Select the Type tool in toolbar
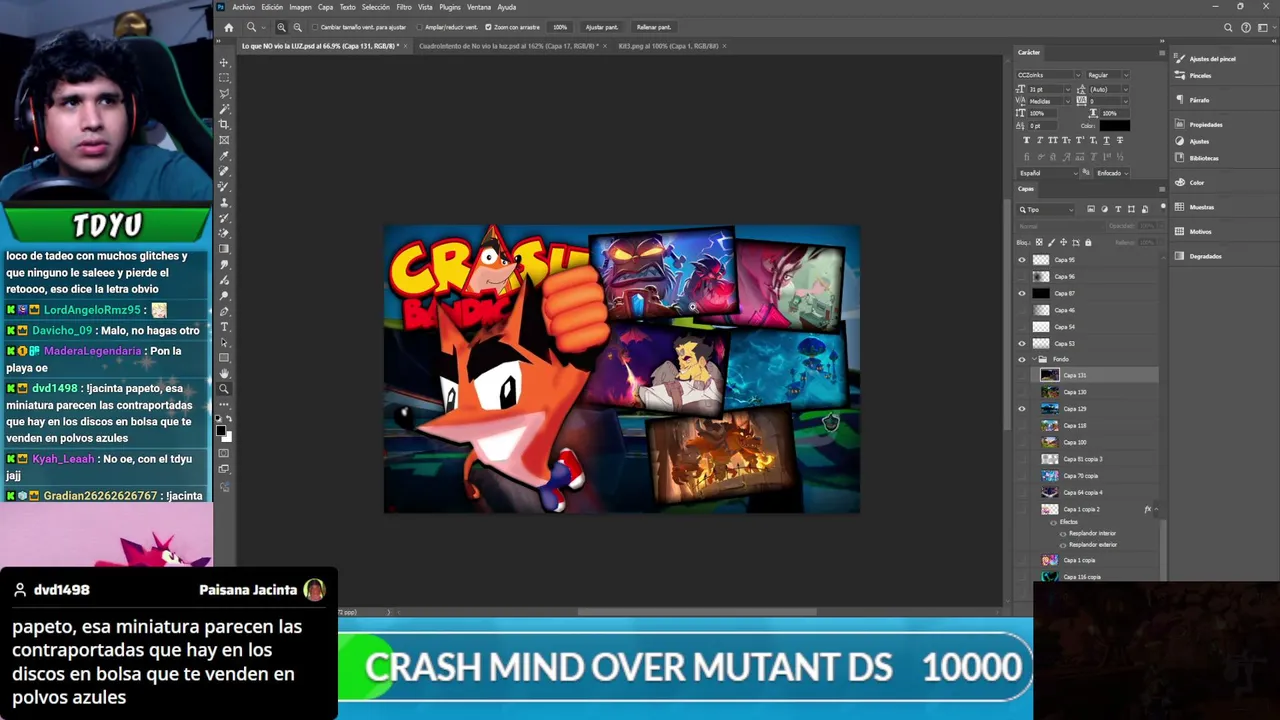1280x720 pixels. click(x=224, y=327)
